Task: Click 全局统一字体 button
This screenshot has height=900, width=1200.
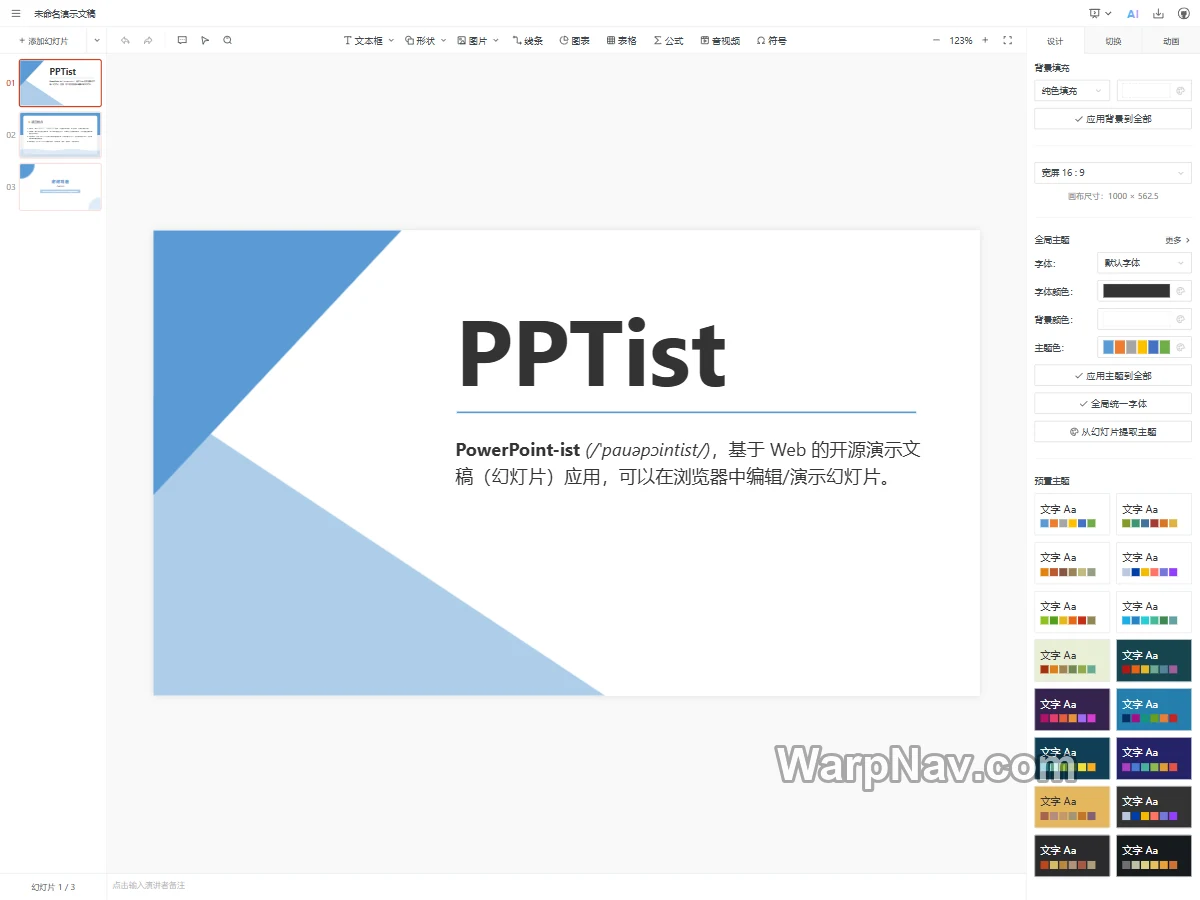Action: click(1113, 404)
